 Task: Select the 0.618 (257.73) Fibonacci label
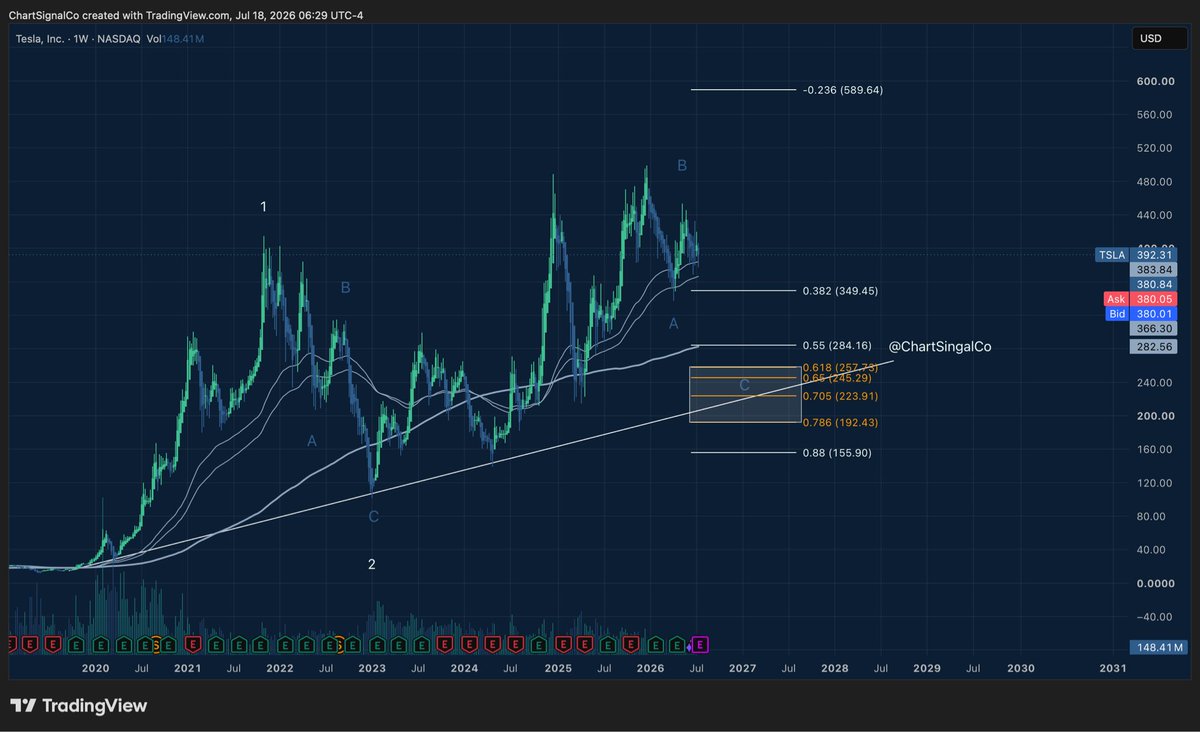(x=840, y=368)
